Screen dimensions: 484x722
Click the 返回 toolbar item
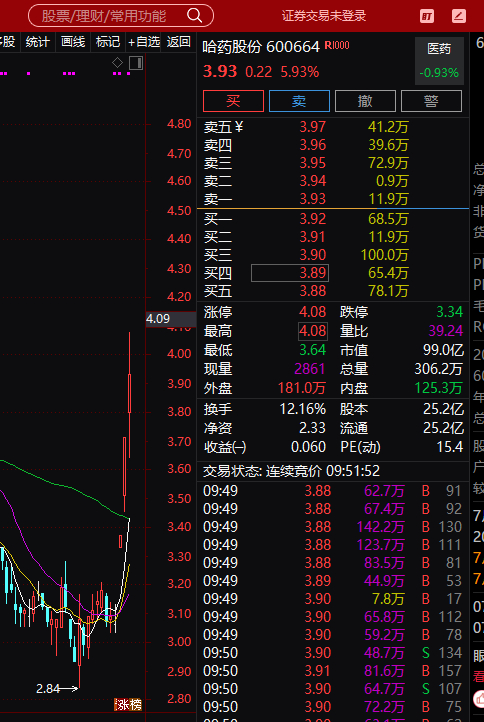click(179, 42)
